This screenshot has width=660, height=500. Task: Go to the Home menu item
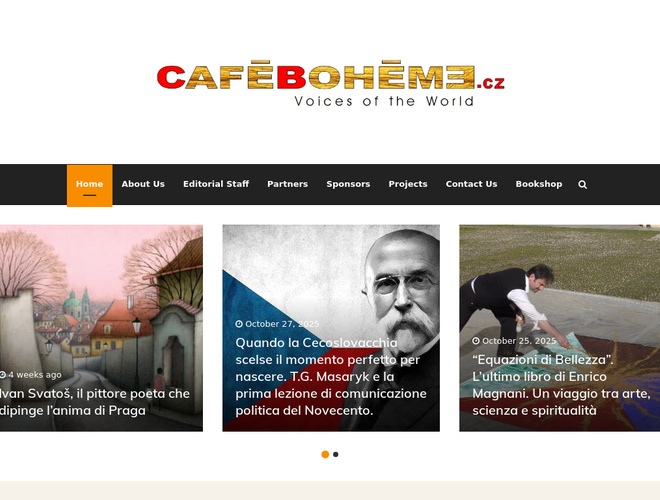coord(90,186)
